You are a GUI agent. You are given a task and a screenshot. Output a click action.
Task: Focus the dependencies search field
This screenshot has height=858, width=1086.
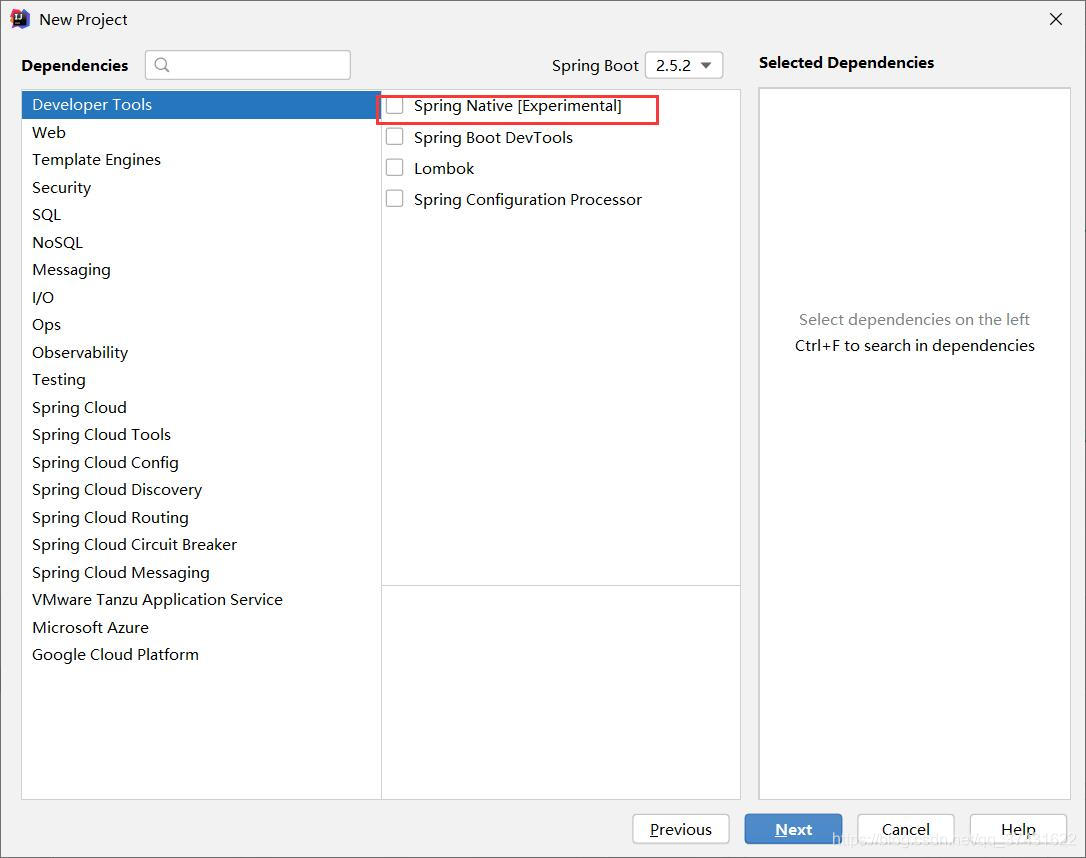click(248, 65)
